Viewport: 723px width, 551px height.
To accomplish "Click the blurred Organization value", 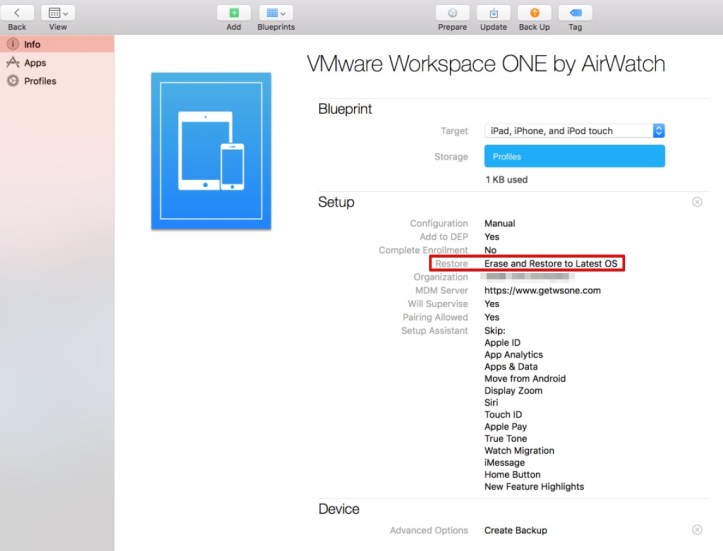I will [x=527, y=277].
